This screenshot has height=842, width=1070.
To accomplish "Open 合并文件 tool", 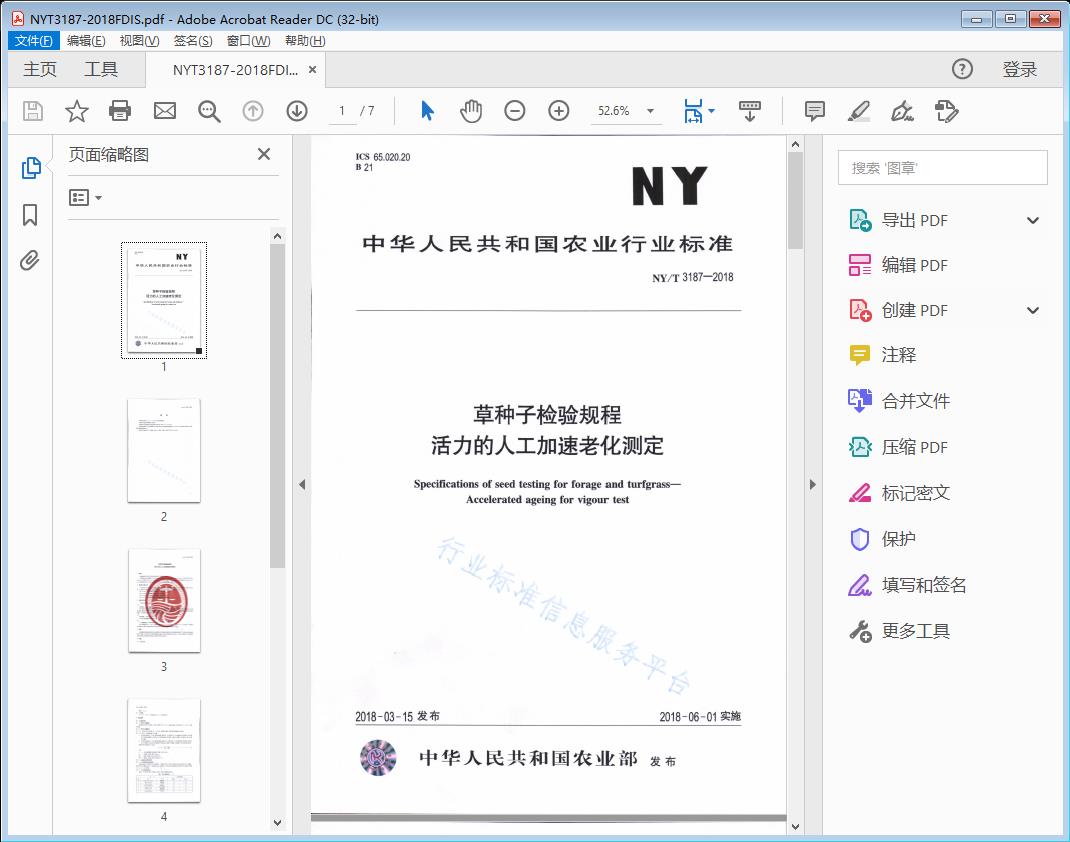I will pyautogui.click(x=915, y=401).
